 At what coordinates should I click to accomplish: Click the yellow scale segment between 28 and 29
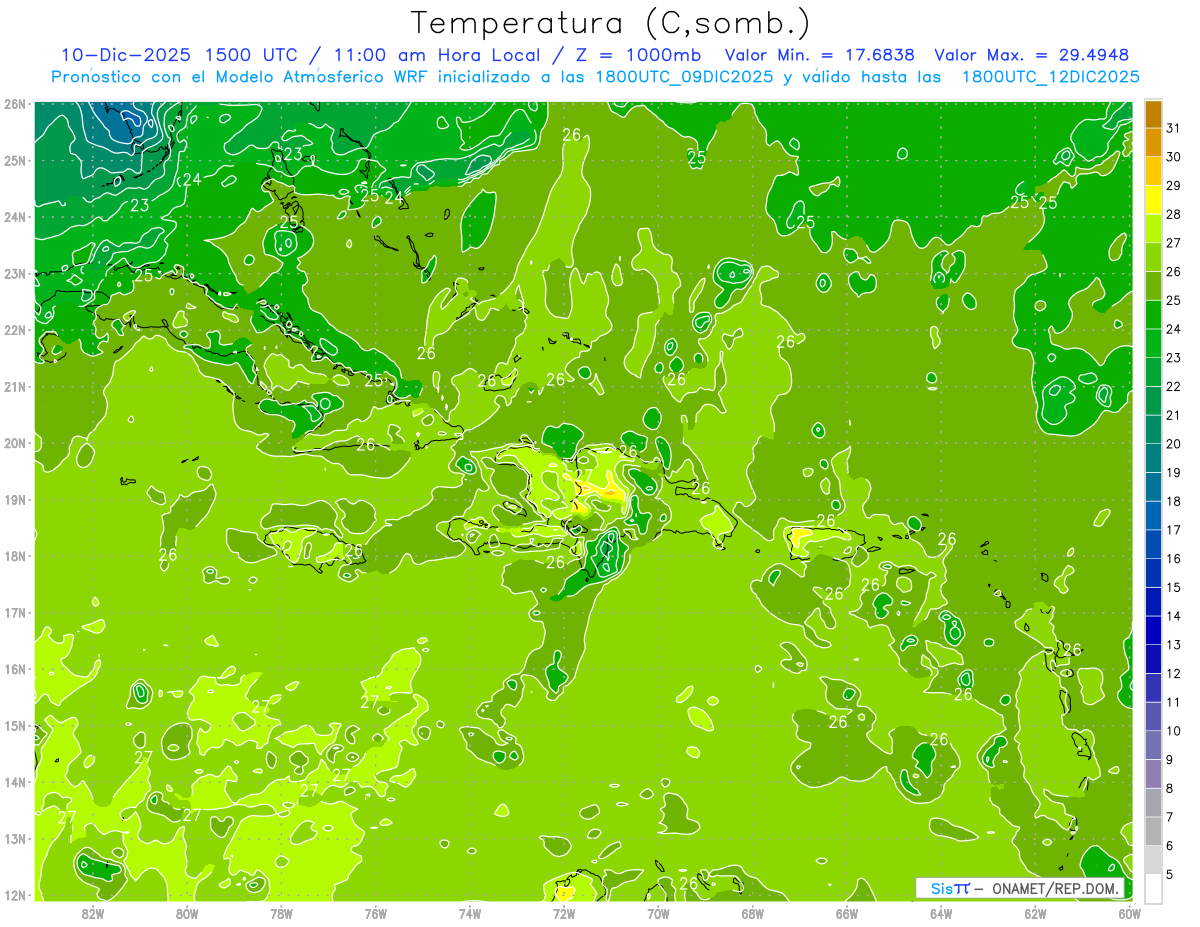(x=1153, y=200)
